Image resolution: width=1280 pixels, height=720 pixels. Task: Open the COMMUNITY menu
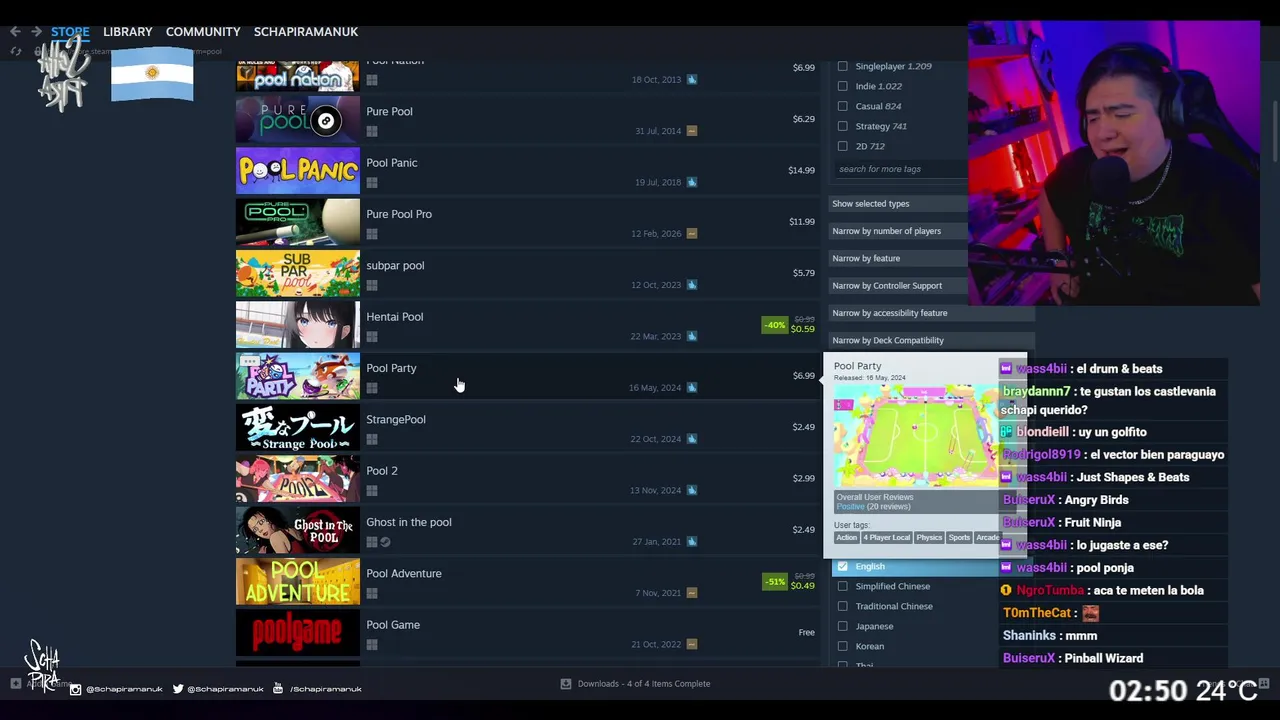[x=203, y=32]
